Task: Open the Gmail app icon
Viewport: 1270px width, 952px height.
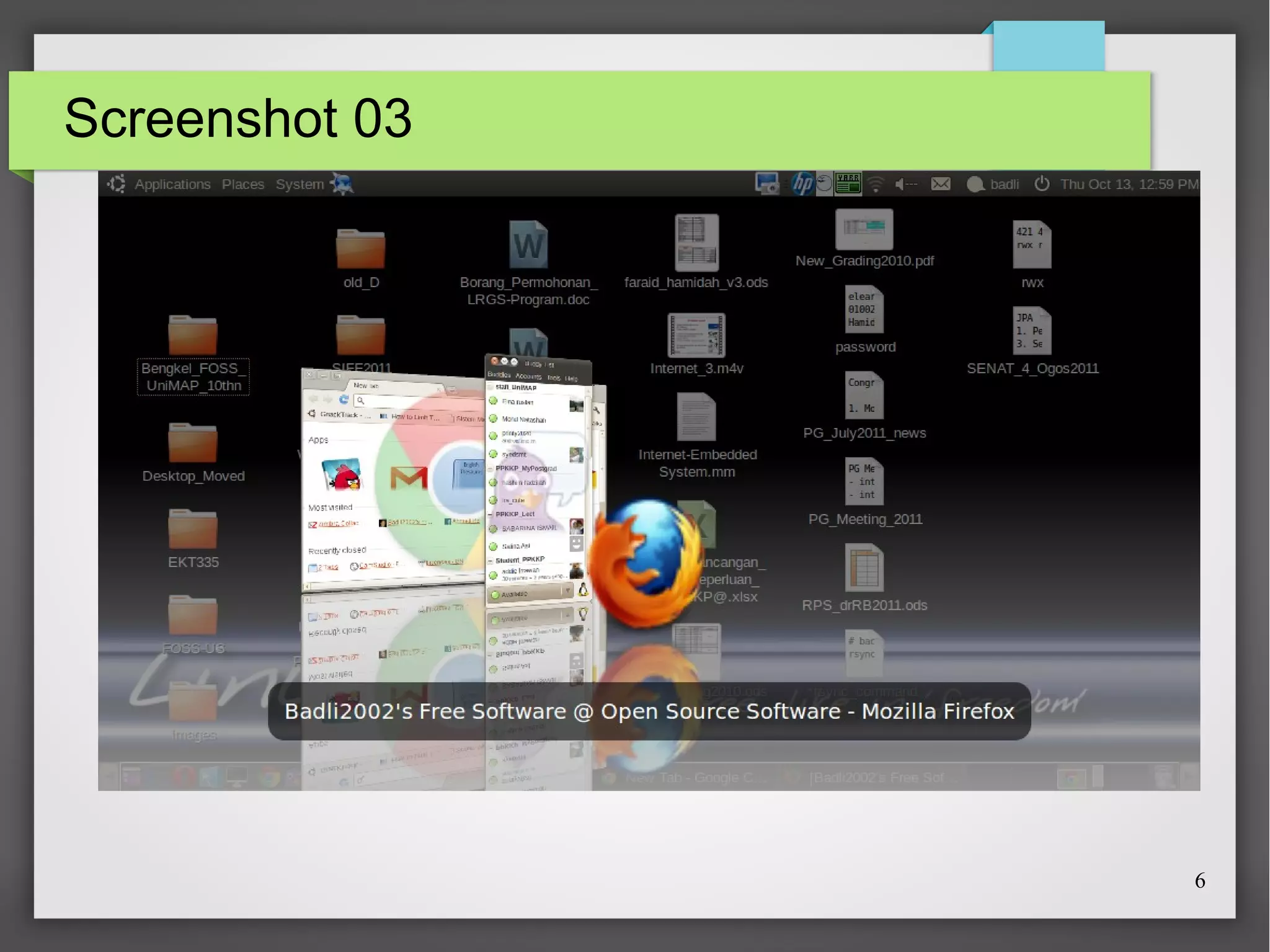Action: click(409, 478)
